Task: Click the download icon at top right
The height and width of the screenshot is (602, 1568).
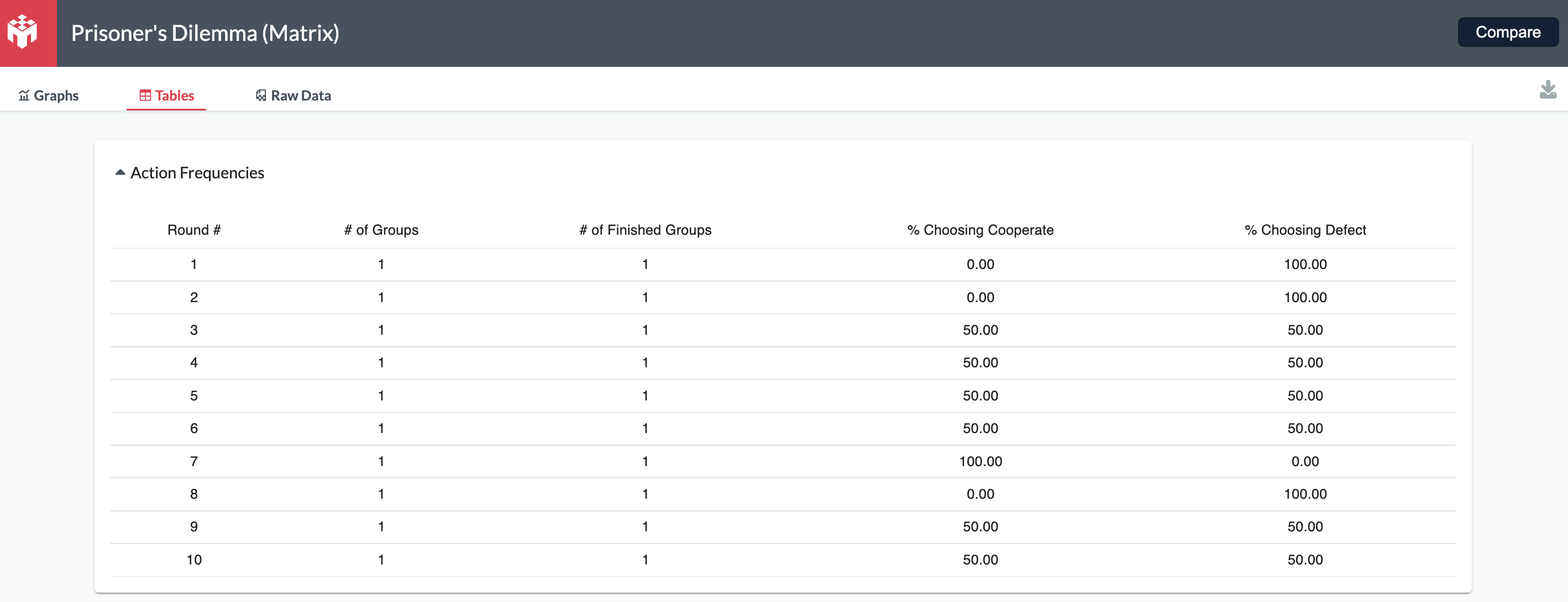Action: 1548,90
